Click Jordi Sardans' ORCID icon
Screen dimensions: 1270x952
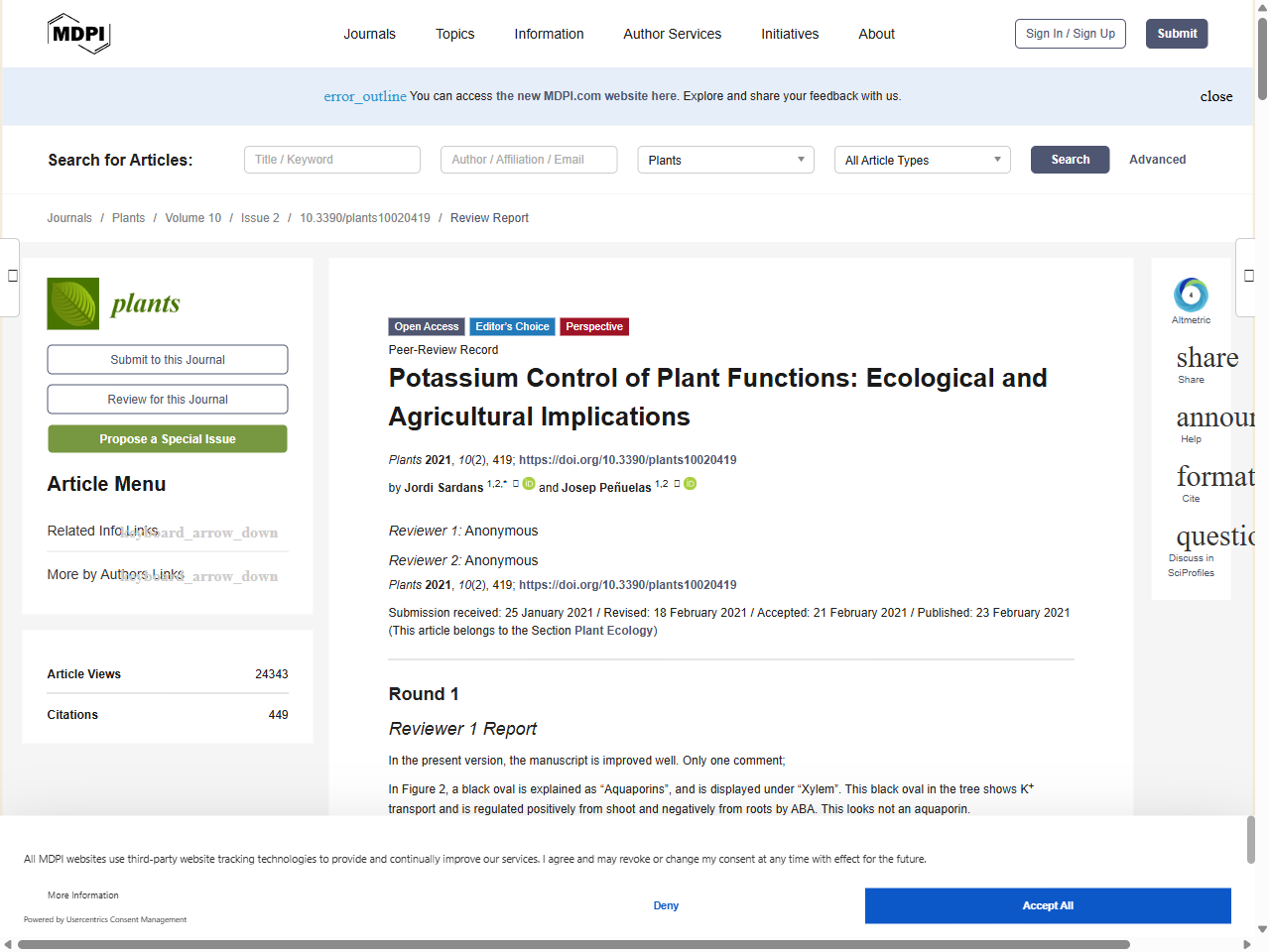coord(529,484)
